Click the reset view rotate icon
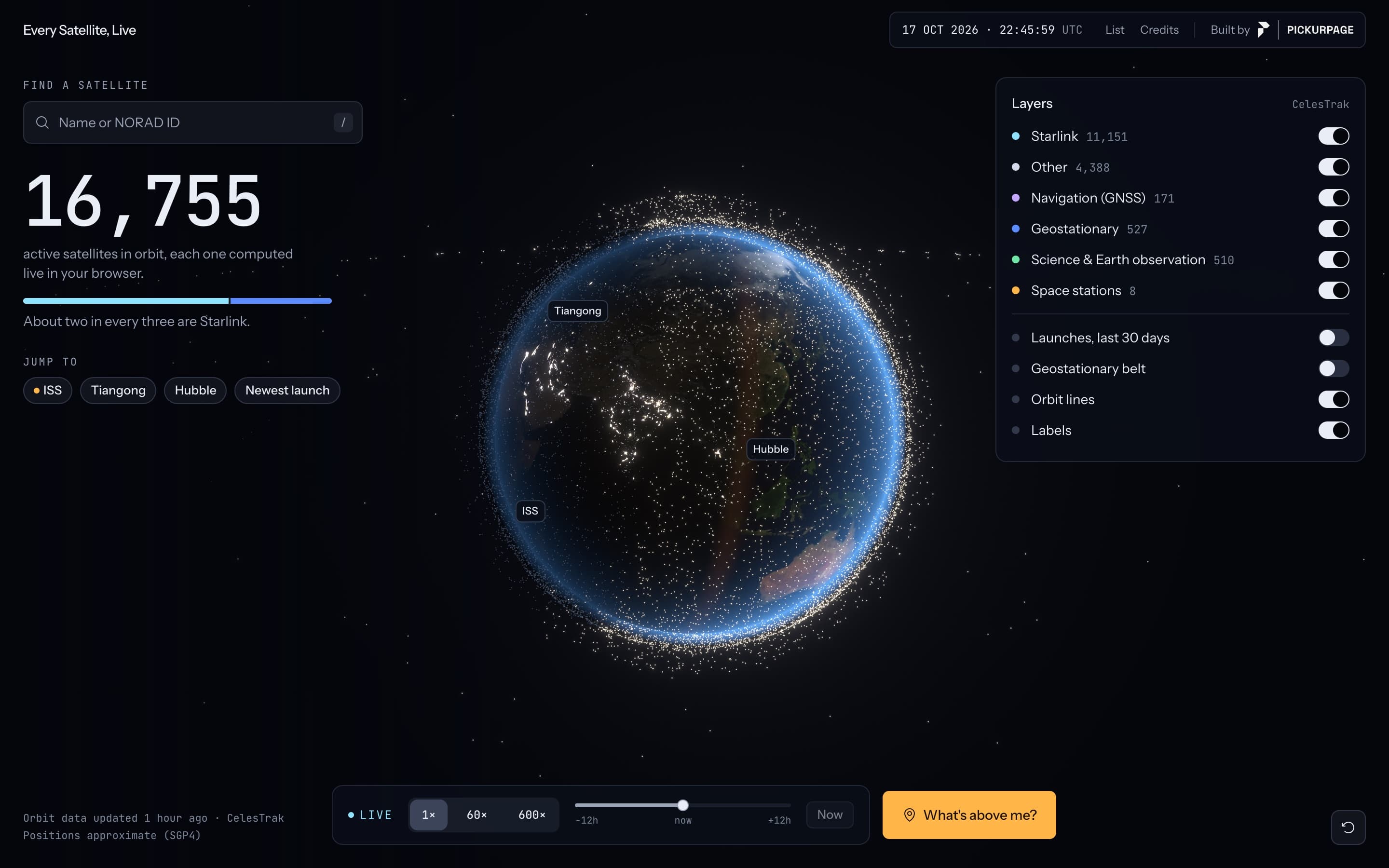This screenshot has width=1389, height=868. click(1348, 827)
